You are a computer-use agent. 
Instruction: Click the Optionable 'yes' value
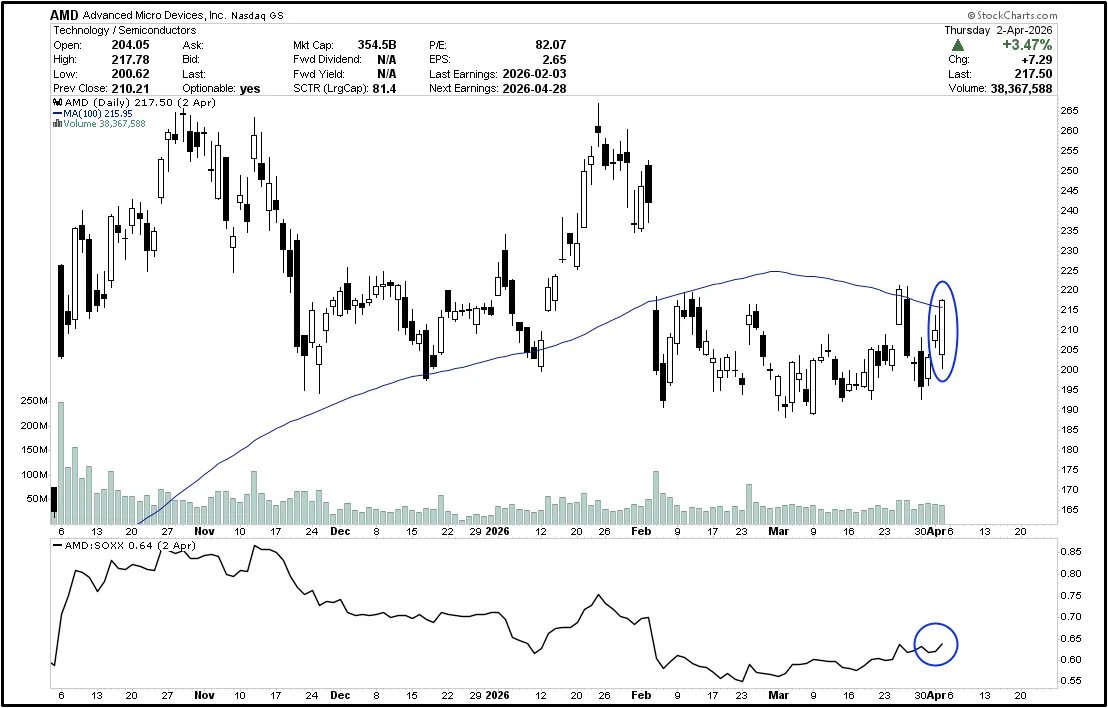pyautogui.click(x=249, y=88)
